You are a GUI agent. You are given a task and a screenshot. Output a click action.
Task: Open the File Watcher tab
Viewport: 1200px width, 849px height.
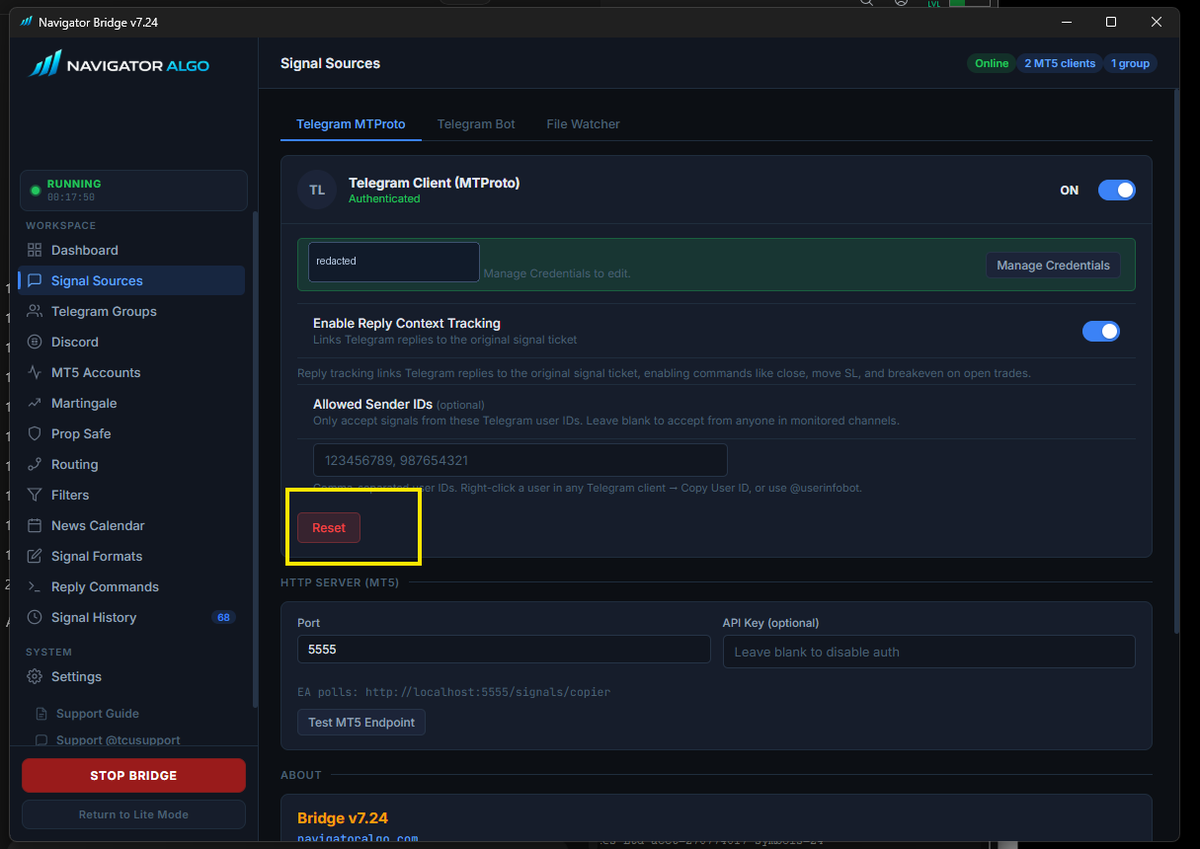pos(583,124)
